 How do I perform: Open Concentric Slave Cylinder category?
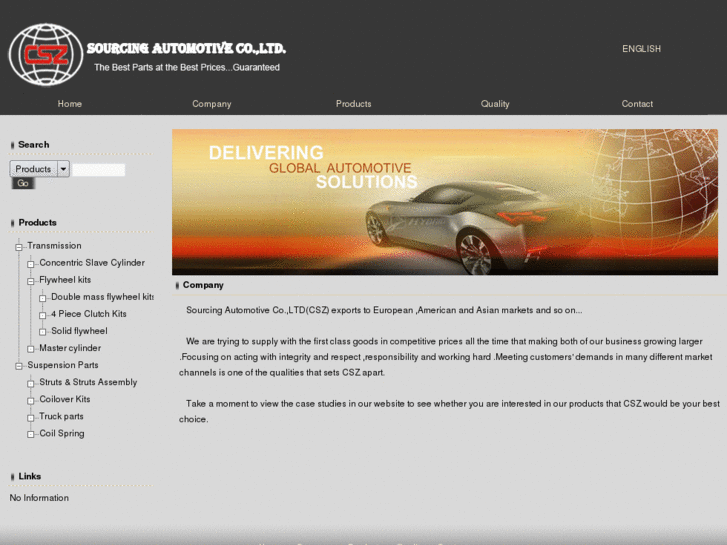click(x=92, y=263)
